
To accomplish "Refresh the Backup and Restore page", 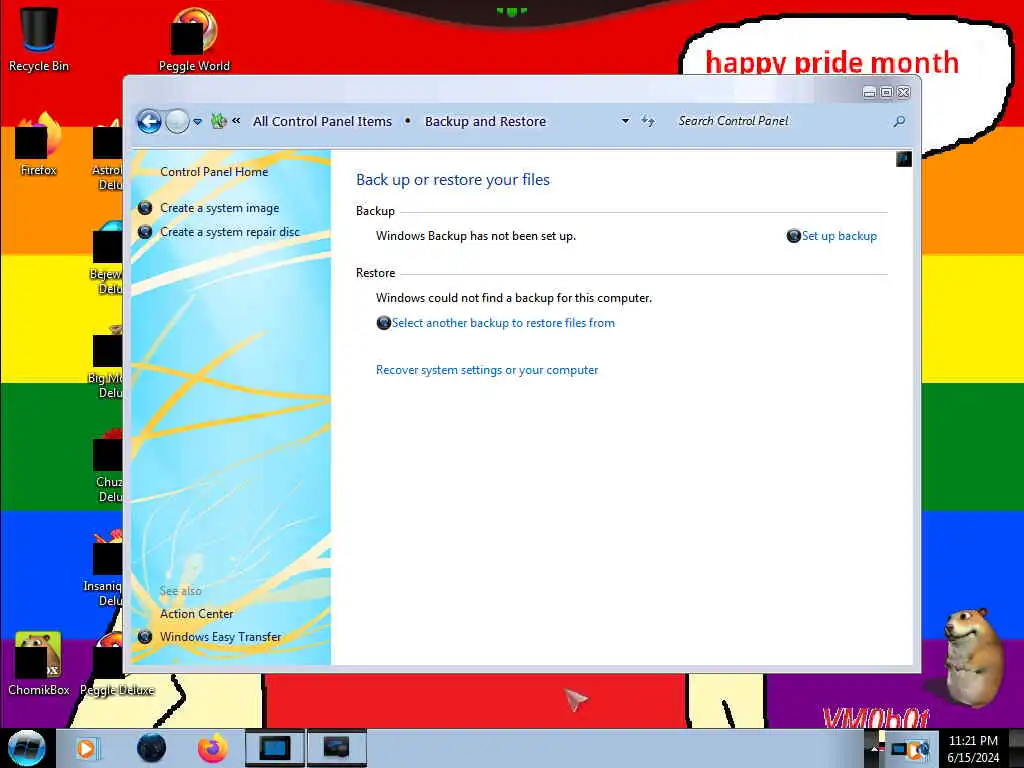I will coord(647,121).
